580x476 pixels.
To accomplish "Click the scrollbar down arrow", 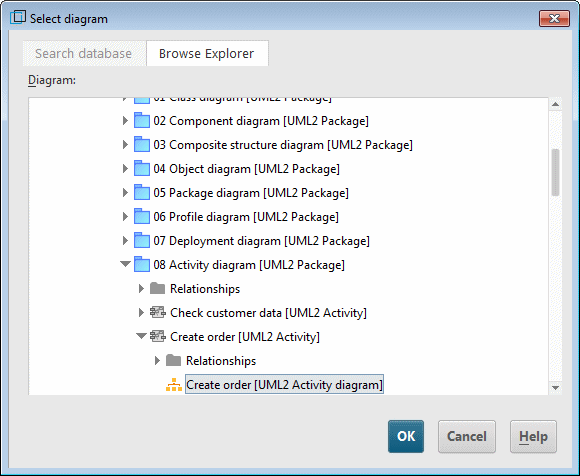I will click(555, 388).
